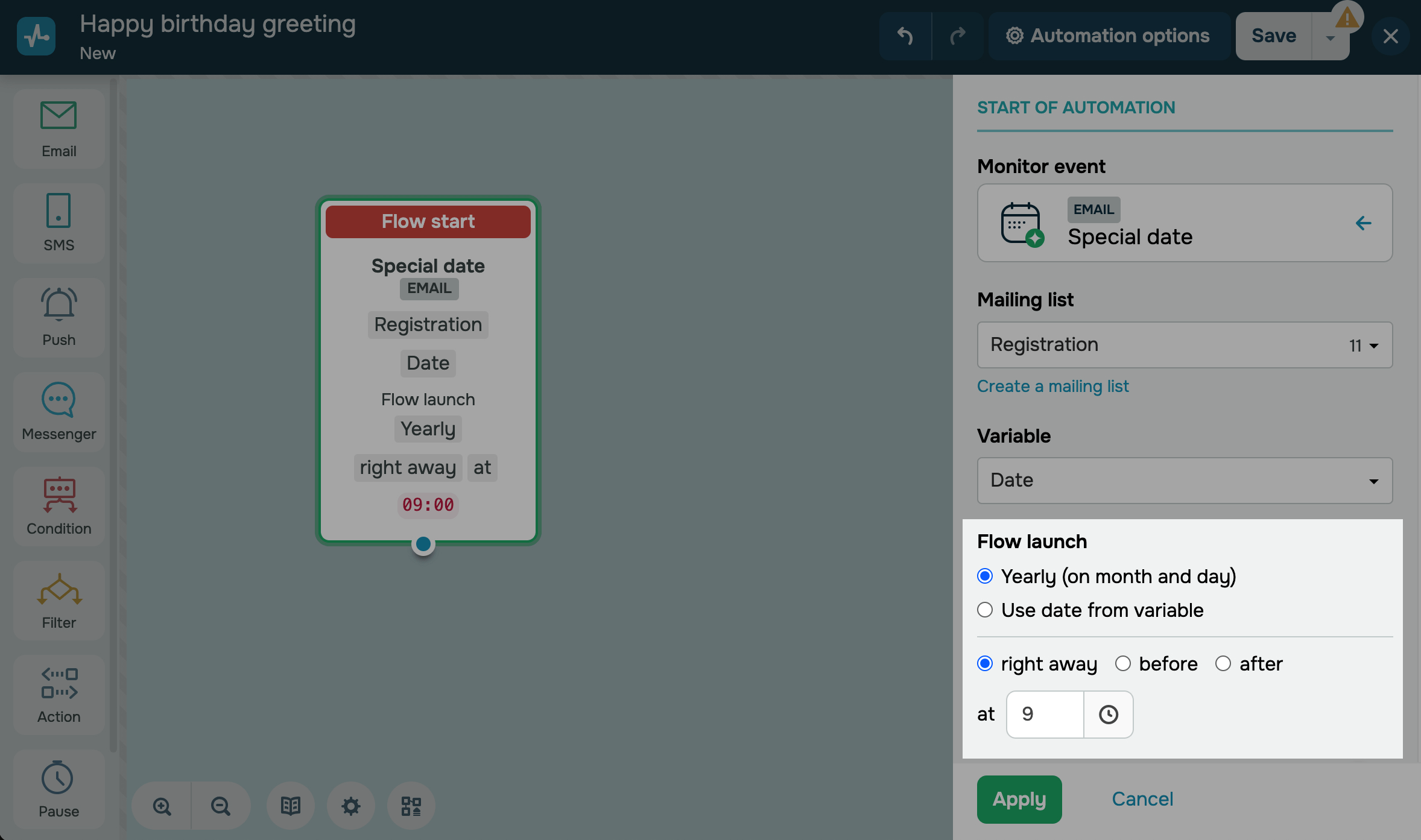The image size is (1421, 840).
Task: Select Use date from variable option
Action: click(985, 610)
